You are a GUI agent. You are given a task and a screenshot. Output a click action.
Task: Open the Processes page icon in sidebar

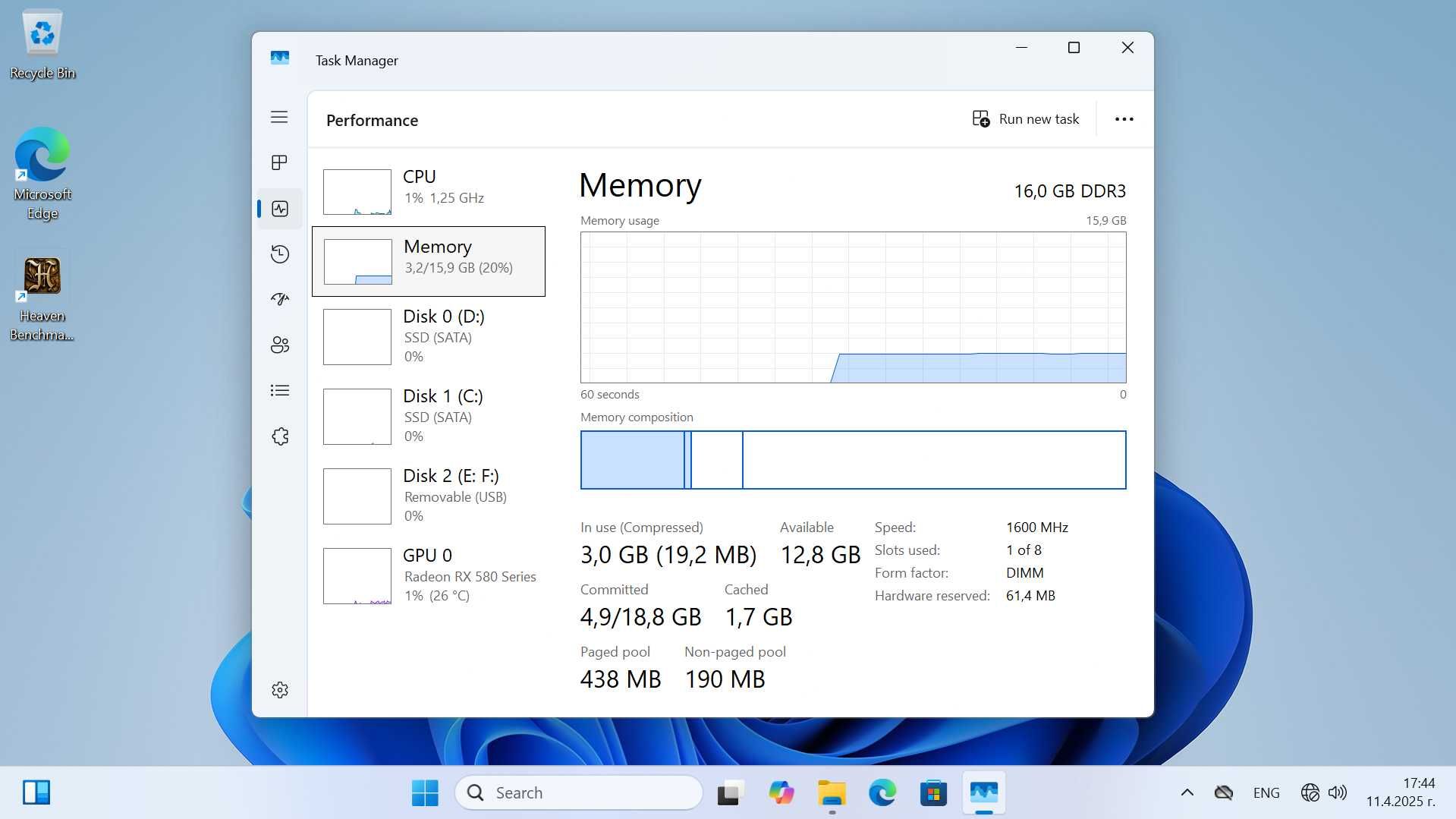click(x=279, y=162)
